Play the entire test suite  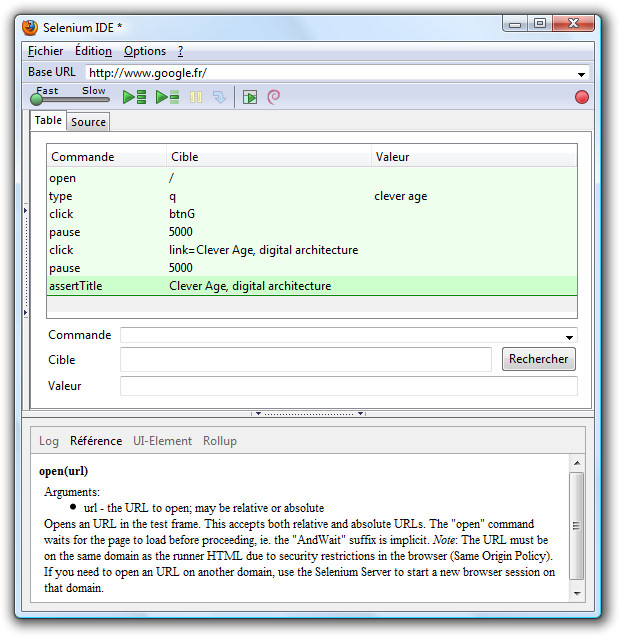pyautogui.click(x=134, y=98)
